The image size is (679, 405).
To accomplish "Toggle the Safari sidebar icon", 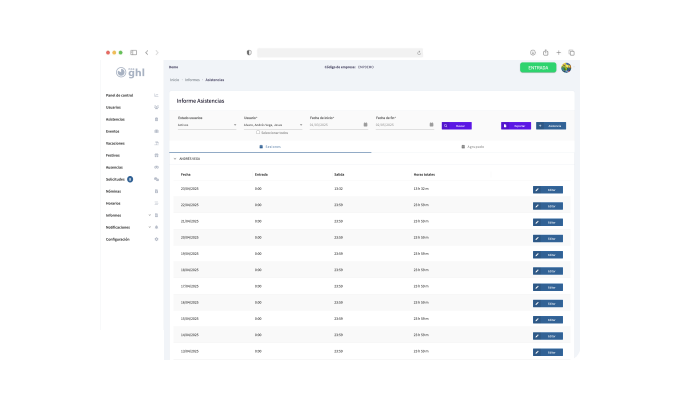I will tap(133, 52).
